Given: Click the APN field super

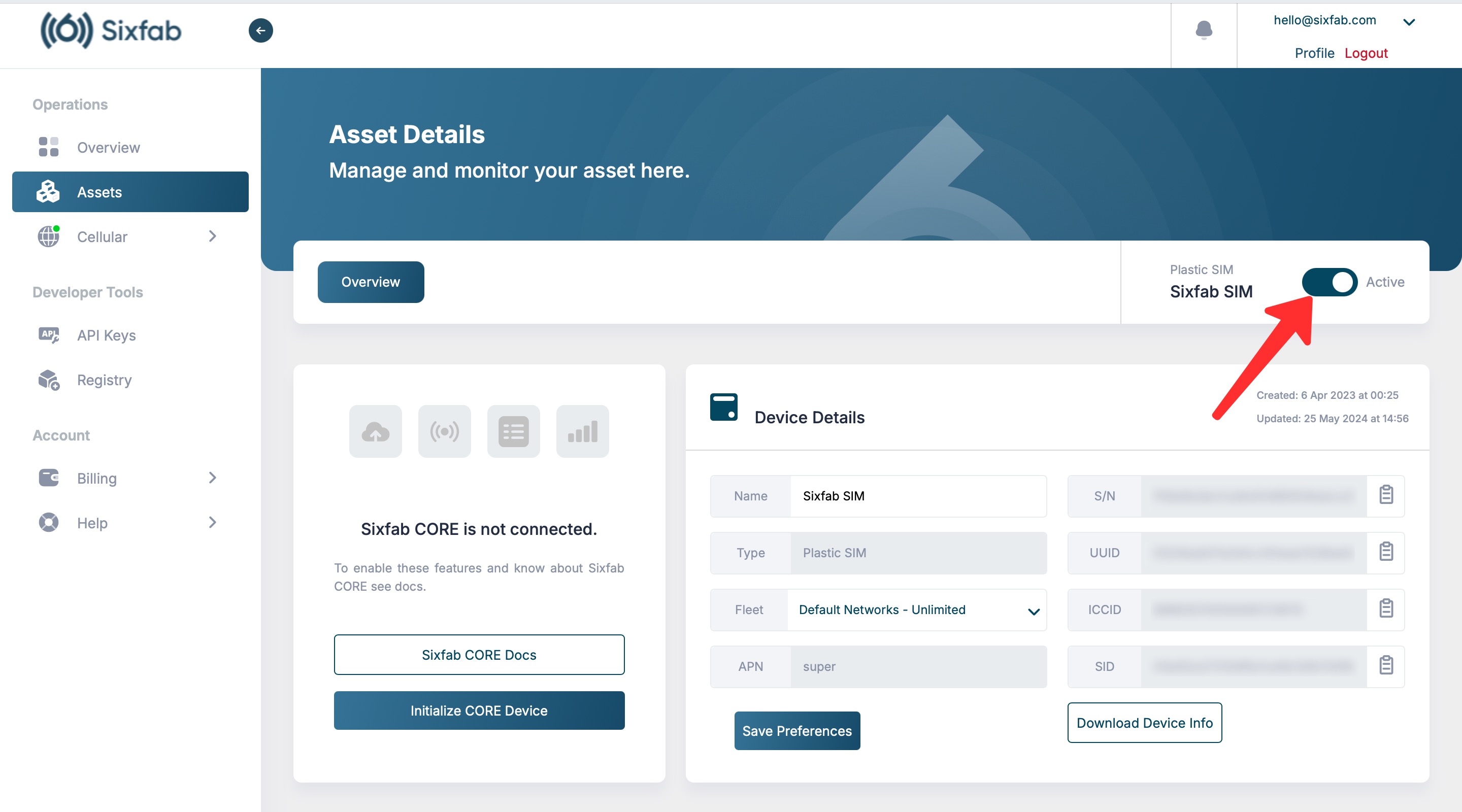Looking at the screenshot, I should [x=918, y=667].
